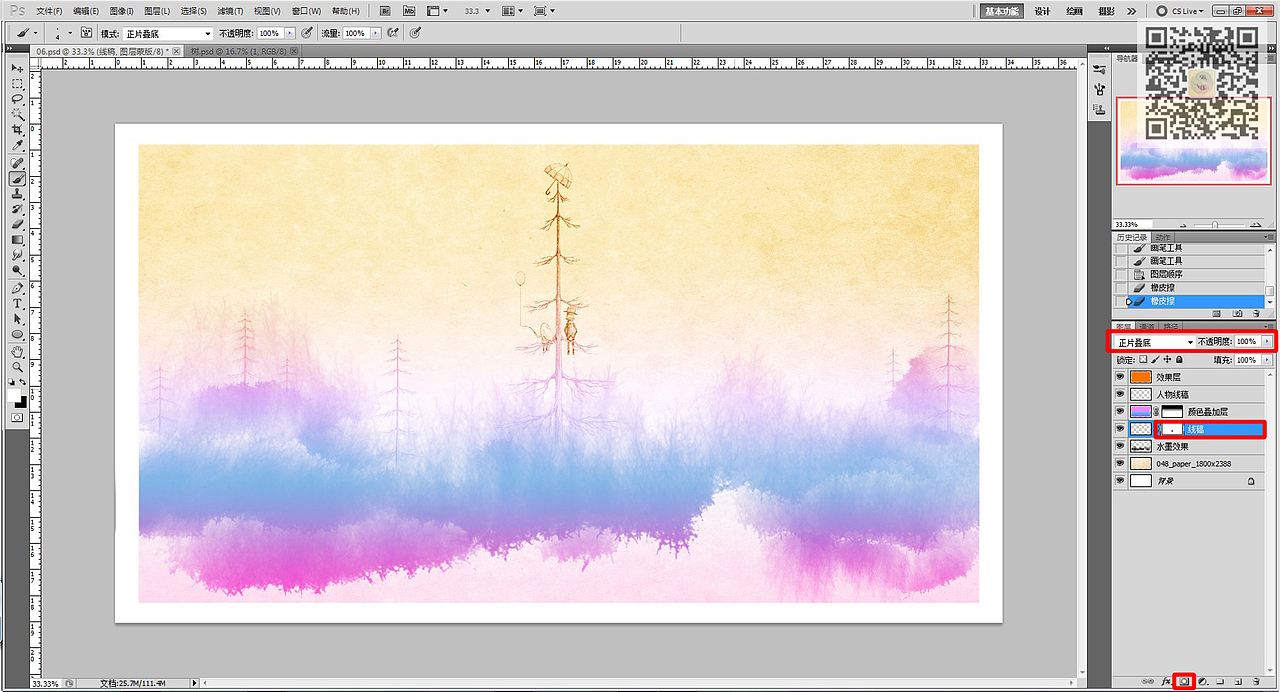Hide the 水墨效果 layer

coord(1120,446)
